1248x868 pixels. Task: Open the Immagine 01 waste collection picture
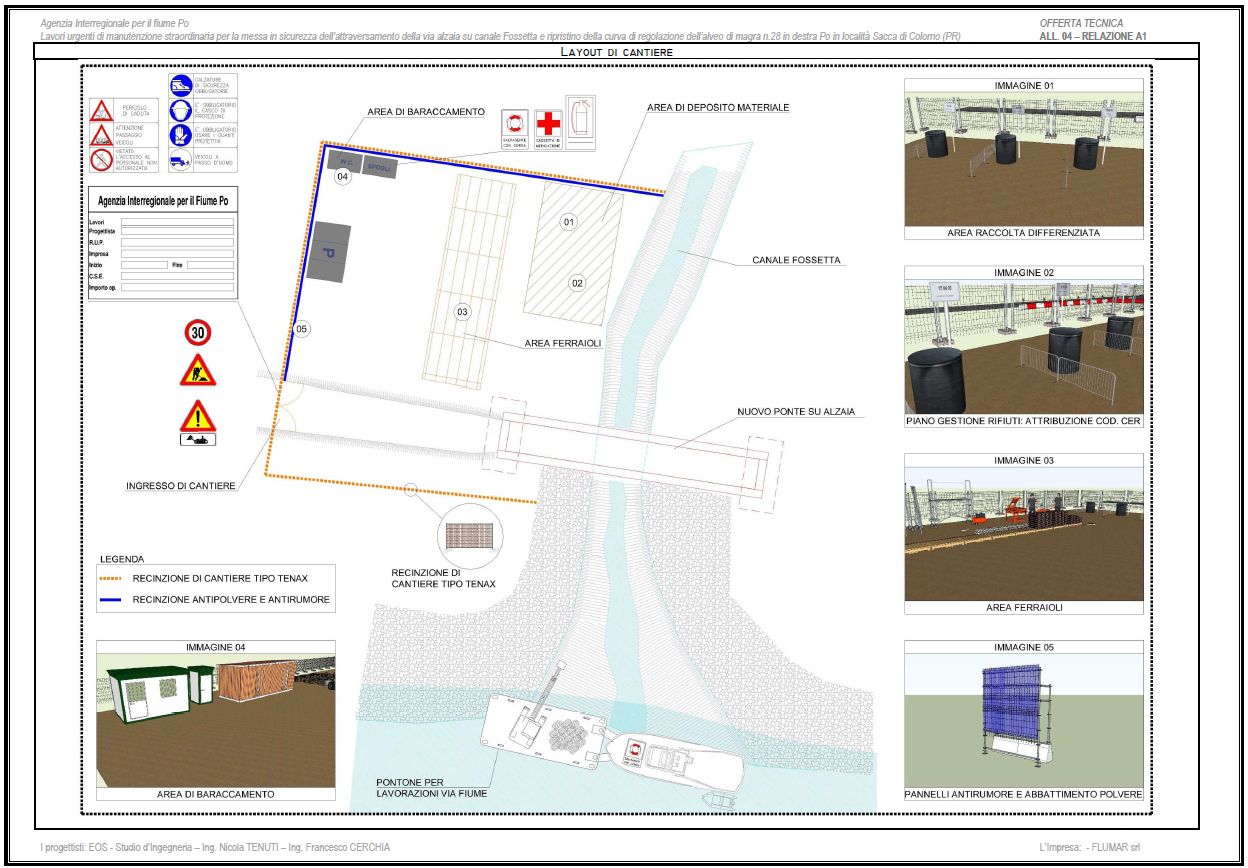click(1024, 159)
